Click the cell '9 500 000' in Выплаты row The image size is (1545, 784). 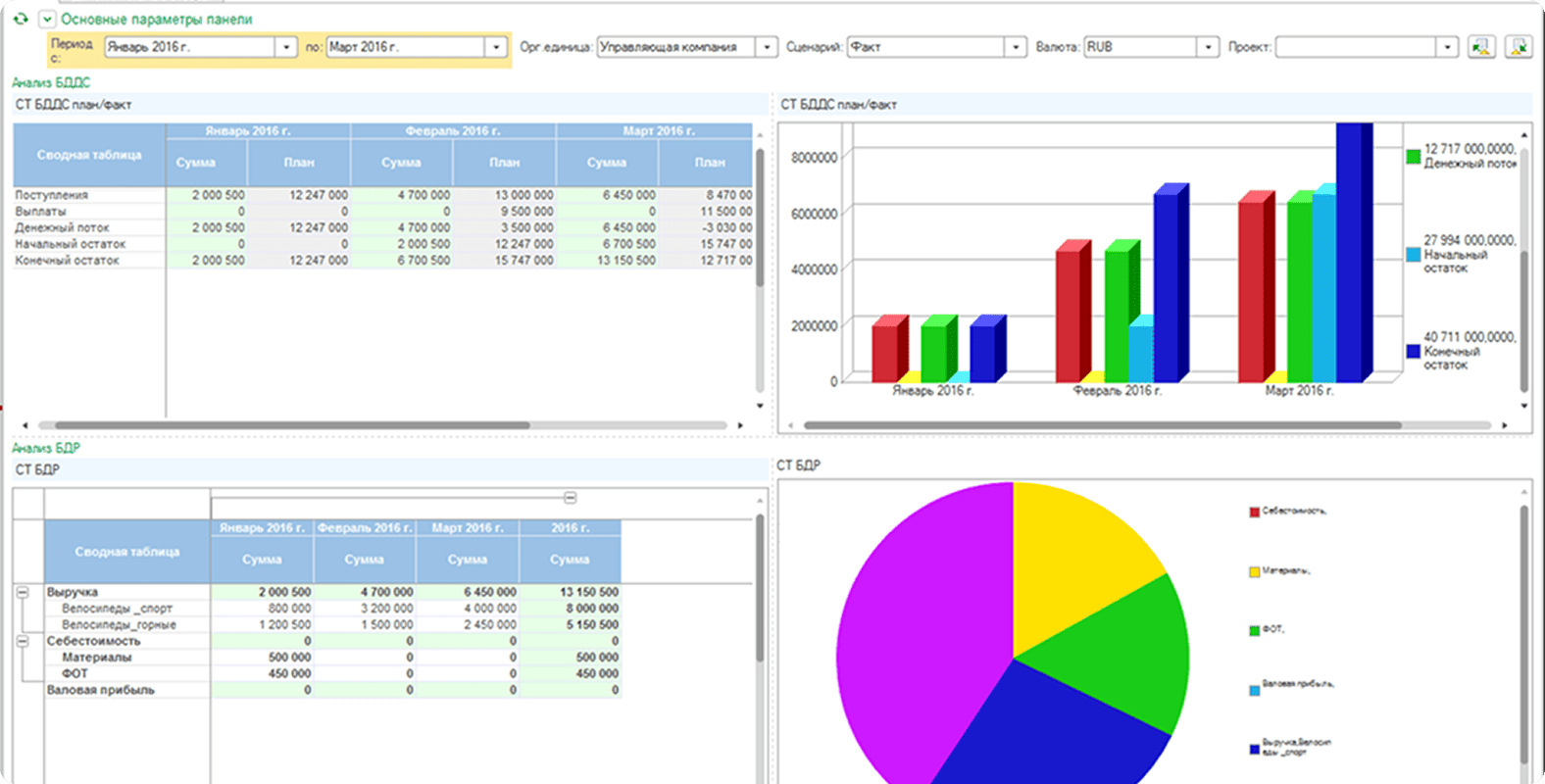coord(505,212)
